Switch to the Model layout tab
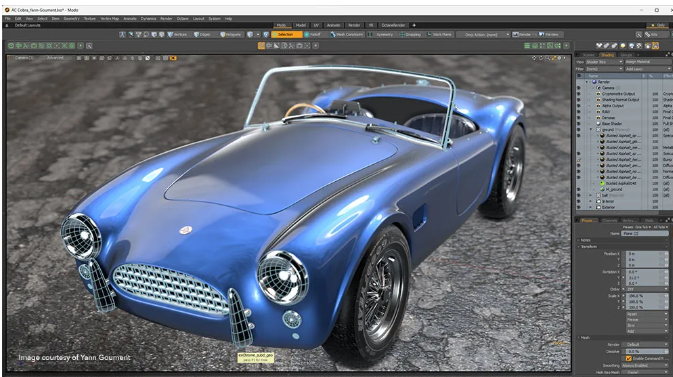 (301, 25)
